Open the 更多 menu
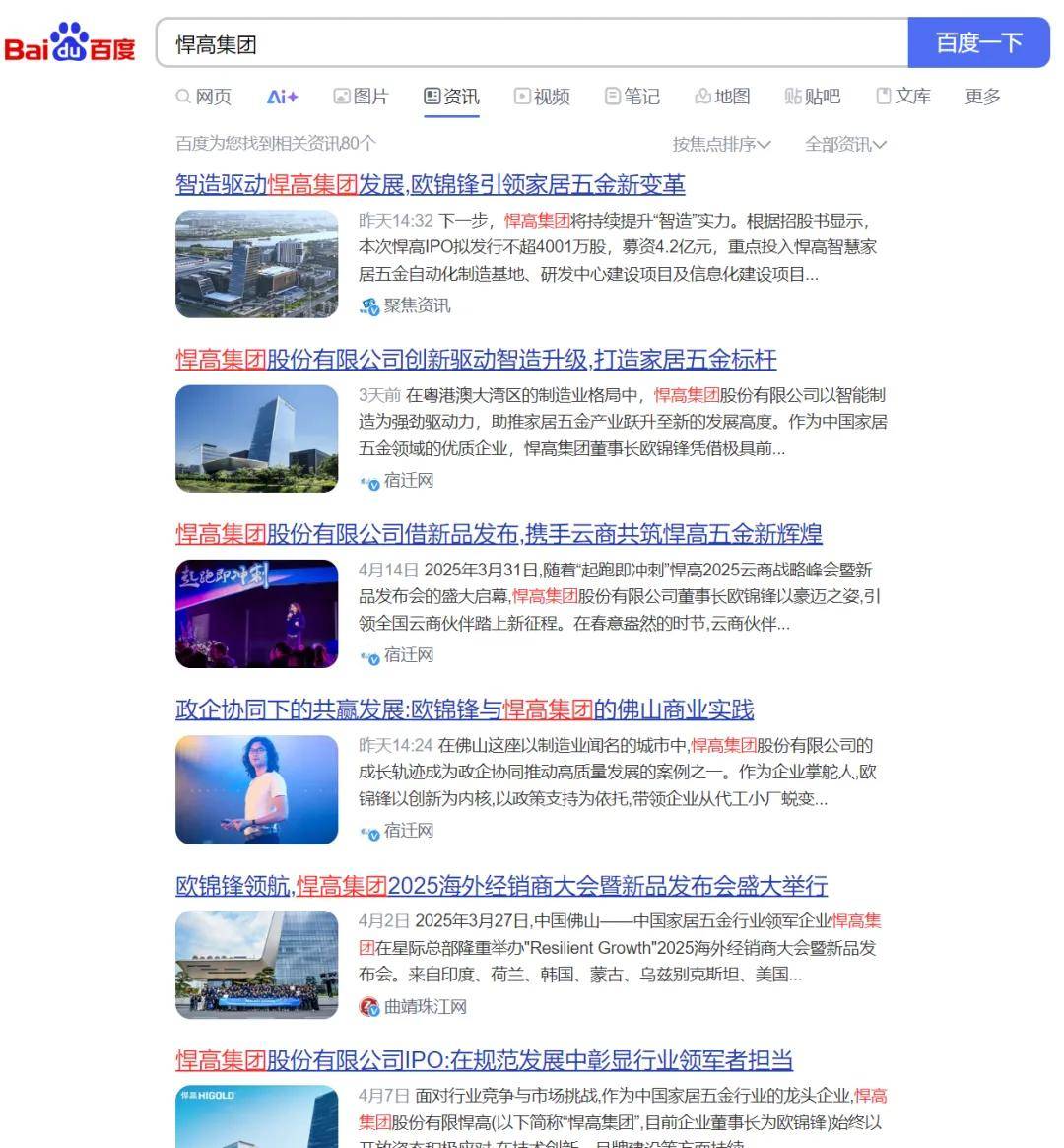Image resolution: width=1064 pixels, height=1148 pixels. tap(982, 97)
